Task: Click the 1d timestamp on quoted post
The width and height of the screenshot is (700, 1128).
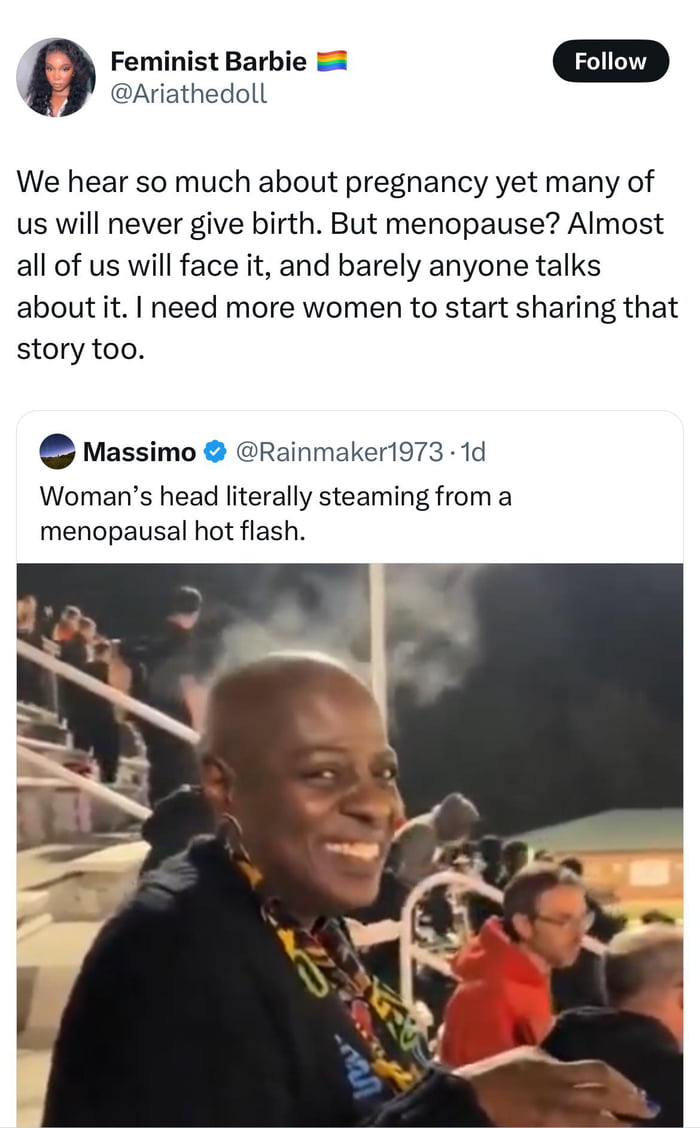Action: pos(470,452)
